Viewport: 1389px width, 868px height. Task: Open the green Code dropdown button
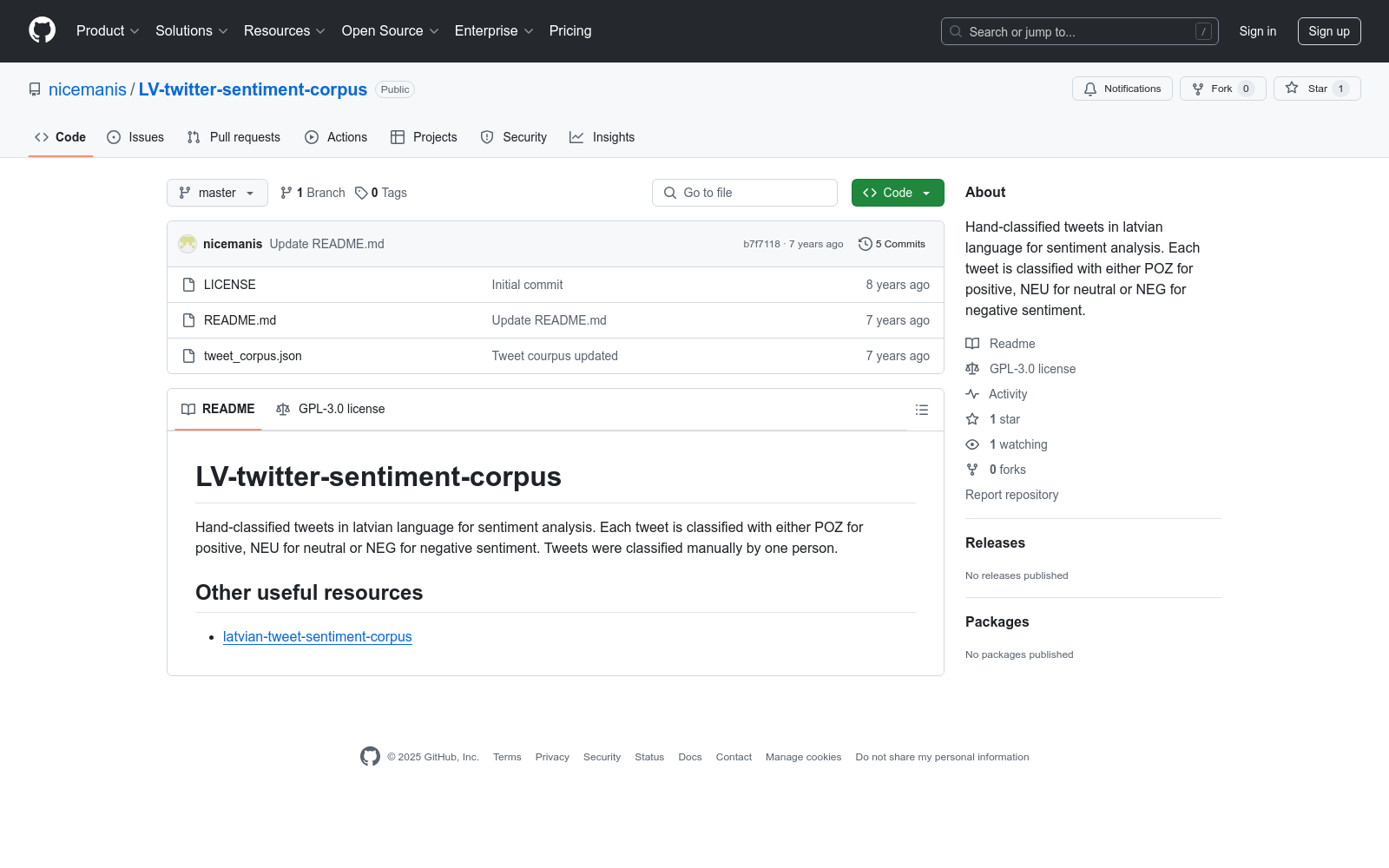coord(898,193)
